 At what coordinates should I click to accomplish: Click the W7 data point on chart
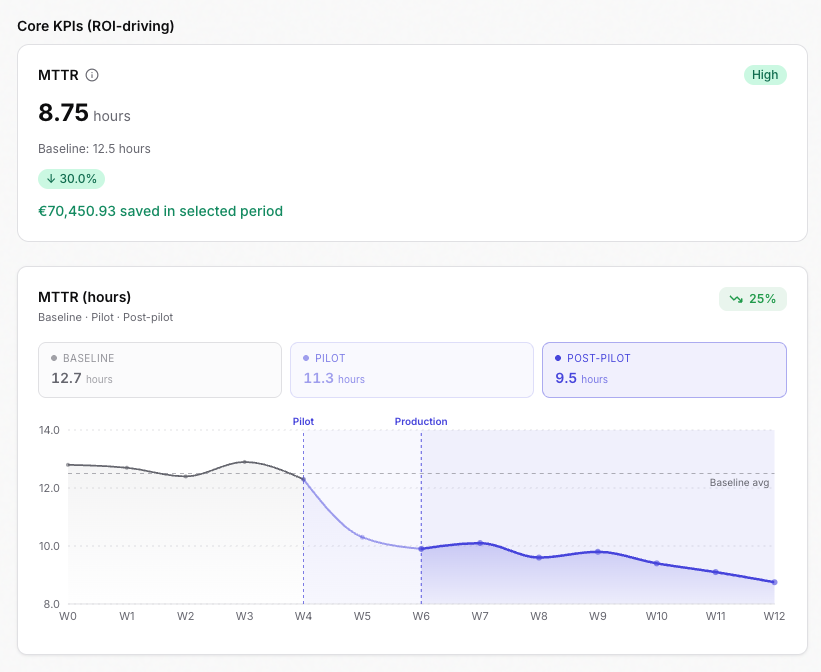pyautogui.click(x=480, y=543)
